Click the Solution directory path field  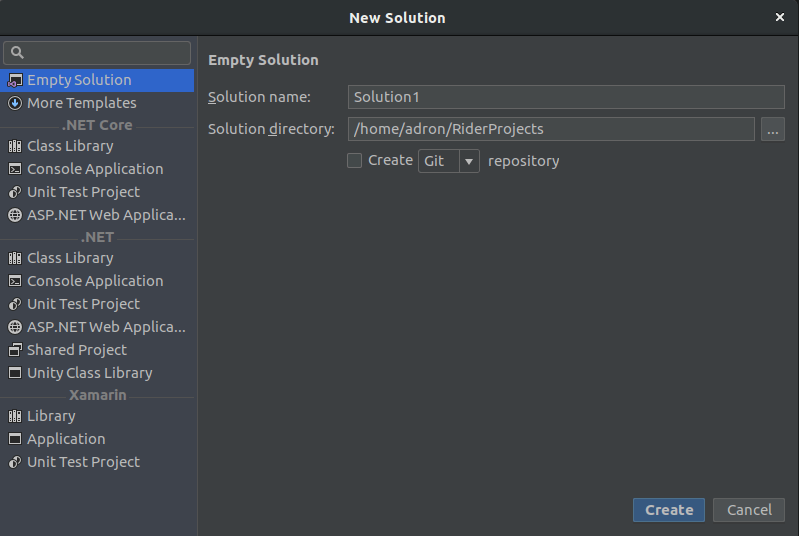(x=551, y=129)
